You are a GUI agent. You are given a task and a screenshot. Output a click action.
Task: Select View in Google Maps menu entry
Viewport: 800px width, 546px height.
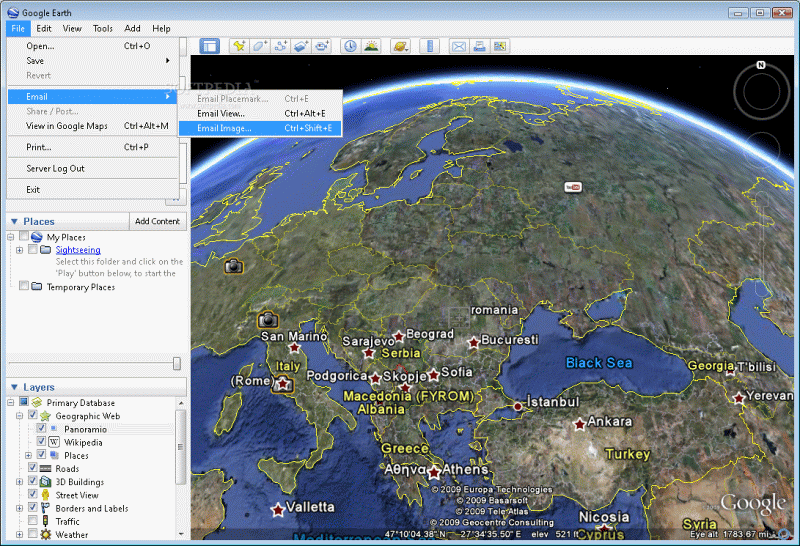[67, 126]
